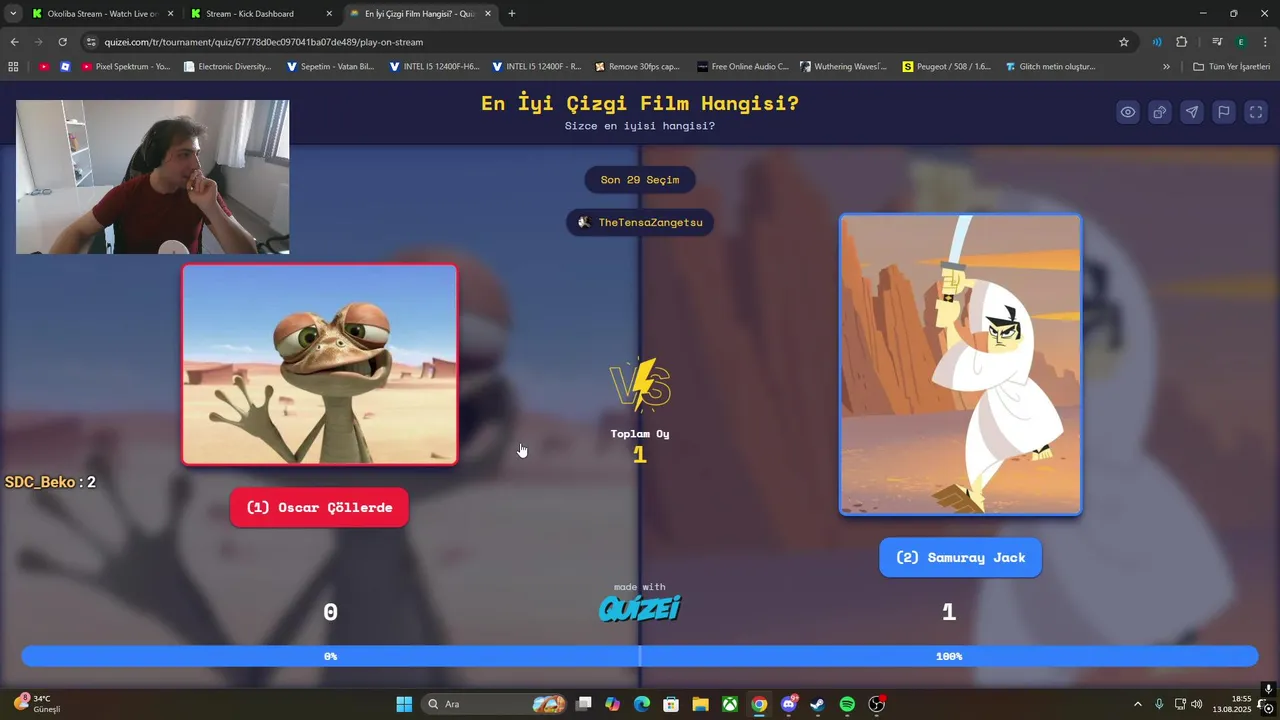The image size is (1280, 720).
Task: Open the Chrome three-dot menu
Action: click(x=1266, y=42)
